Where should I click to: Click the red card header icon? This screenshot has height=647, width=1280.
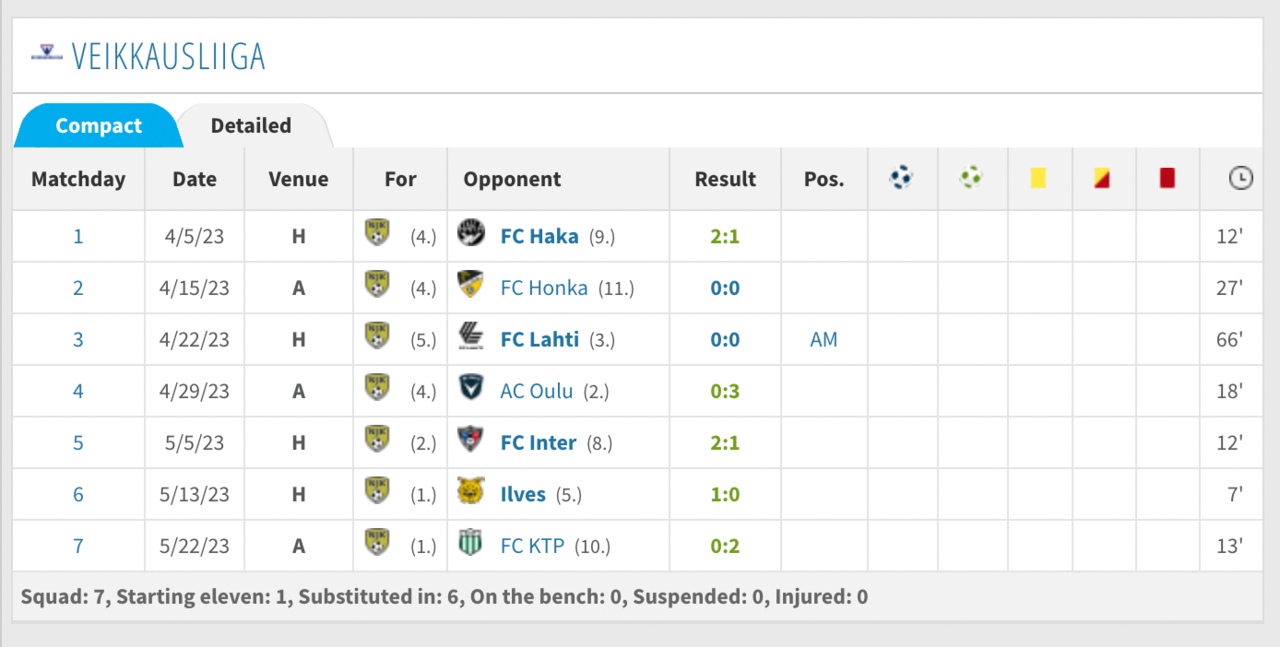point(1166,178)
